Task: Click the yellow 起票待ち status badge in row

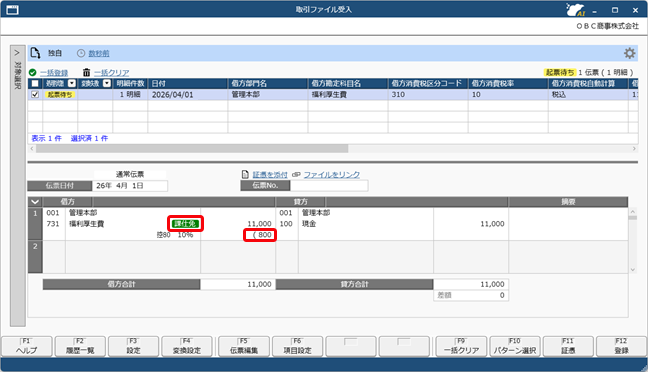Action: [x=60, y=95]
